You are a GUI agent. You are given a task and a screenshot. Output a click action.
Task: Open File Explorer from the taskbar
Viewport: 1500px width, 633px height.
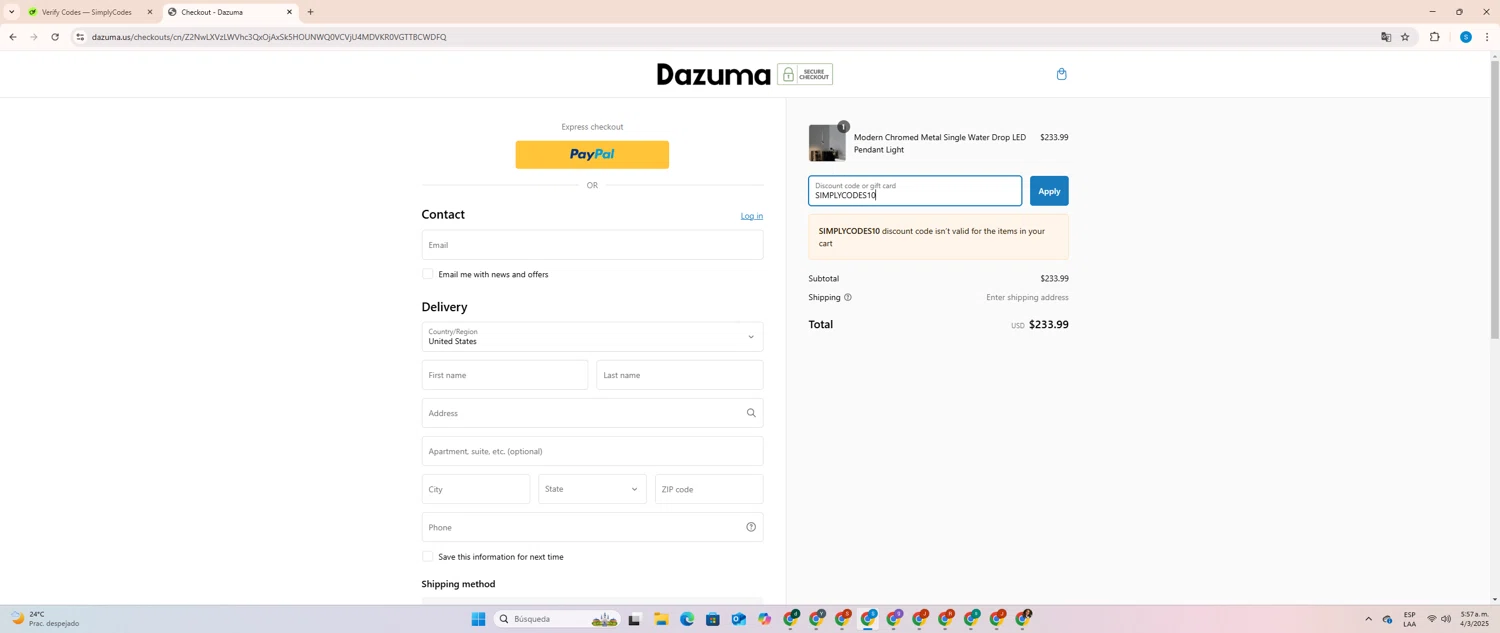(661, 620)
